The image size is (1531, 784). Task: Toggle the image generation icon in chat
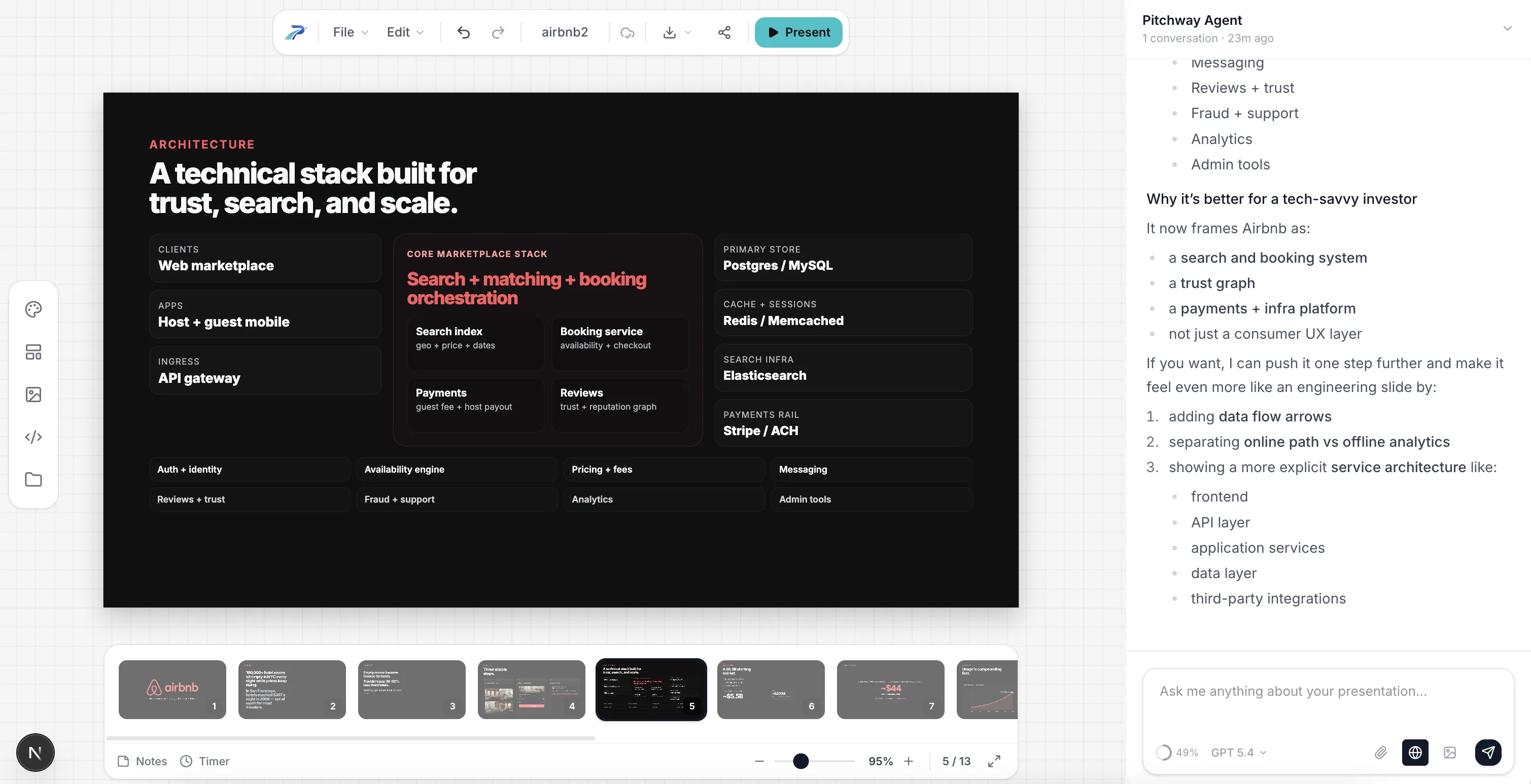click(x=1449, y=753)
